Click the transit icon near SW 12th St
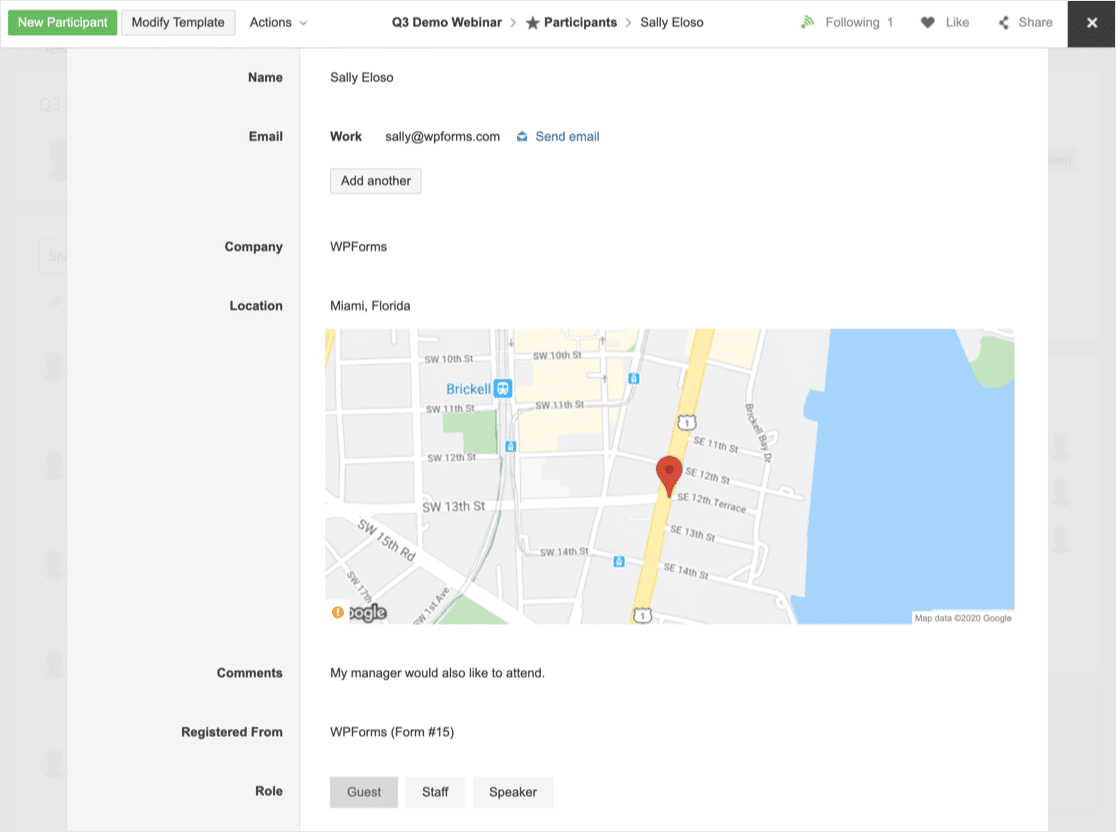The height and width of the screenshot is (832, 1116). point(510,447)
